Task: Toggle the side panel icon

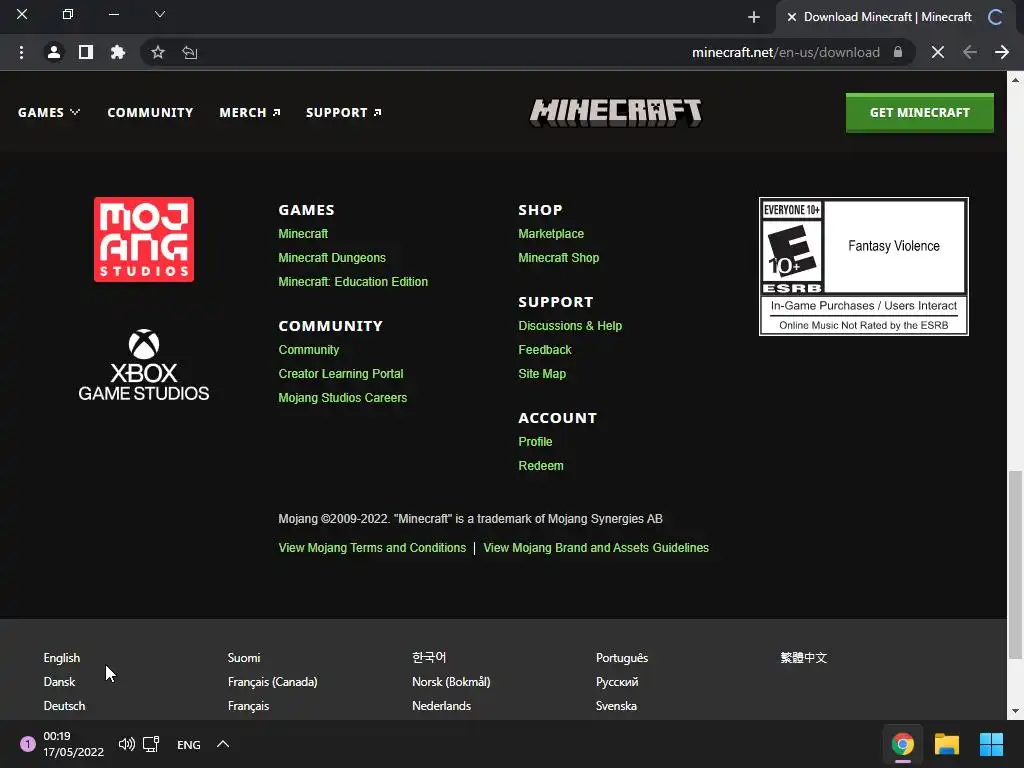Action: click(86, 52)
